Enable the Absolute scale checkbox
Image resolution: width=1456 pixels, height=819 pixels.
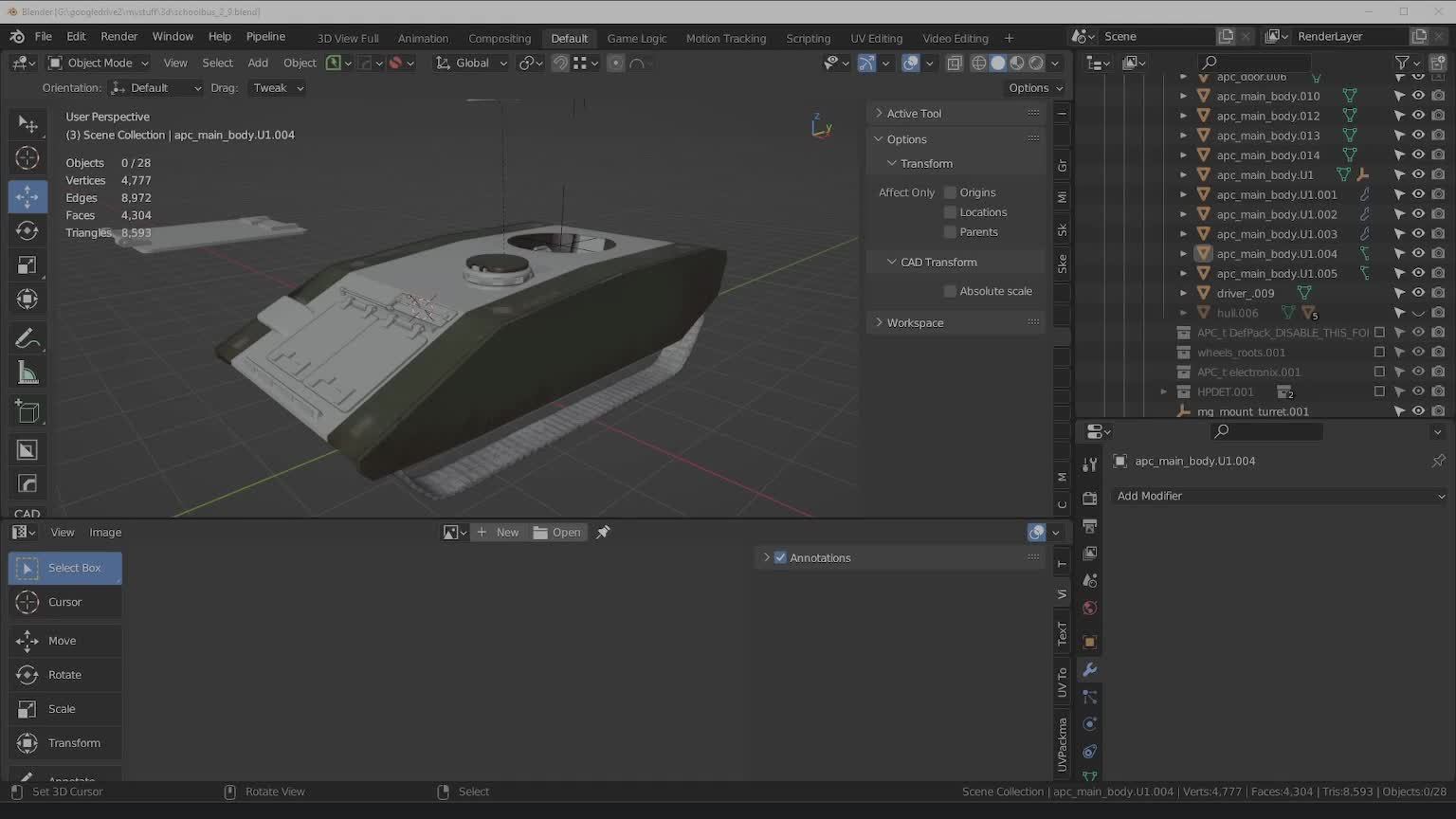[x=950, y=291]
